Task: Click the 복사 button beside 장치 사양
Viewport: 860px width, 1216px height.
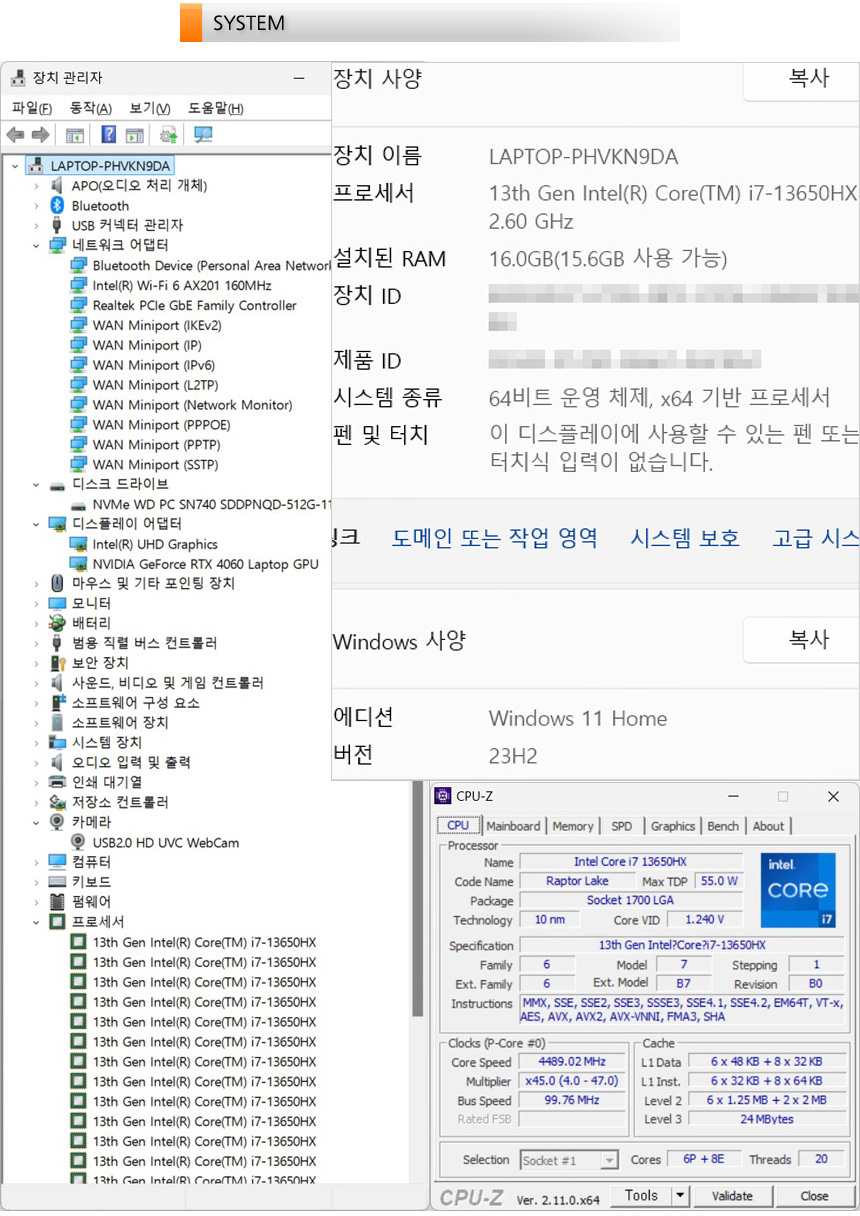Action: pyautogui.click(x=801, y=79)
